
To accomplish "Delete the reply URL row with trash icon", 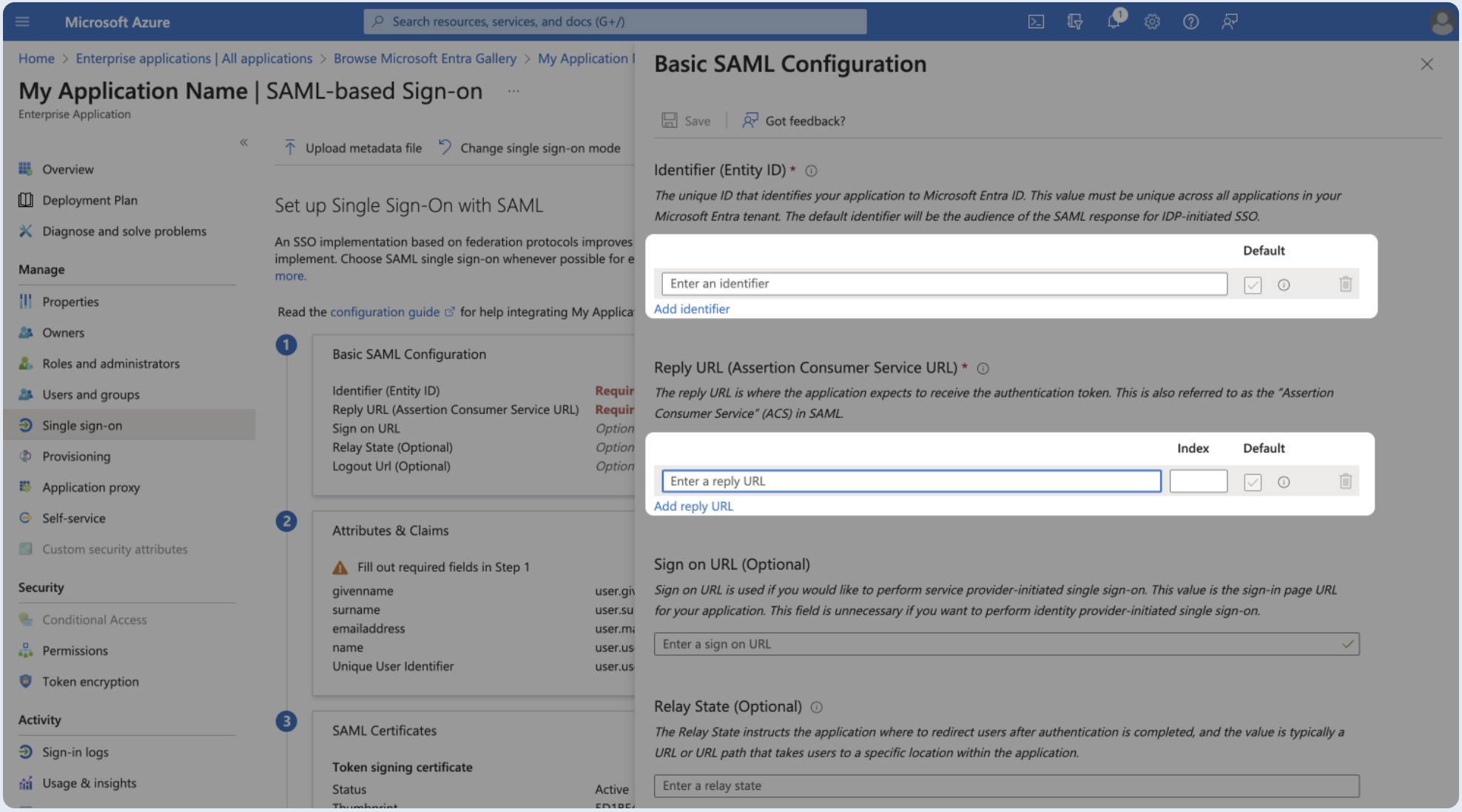I will tap(1345, 481).
